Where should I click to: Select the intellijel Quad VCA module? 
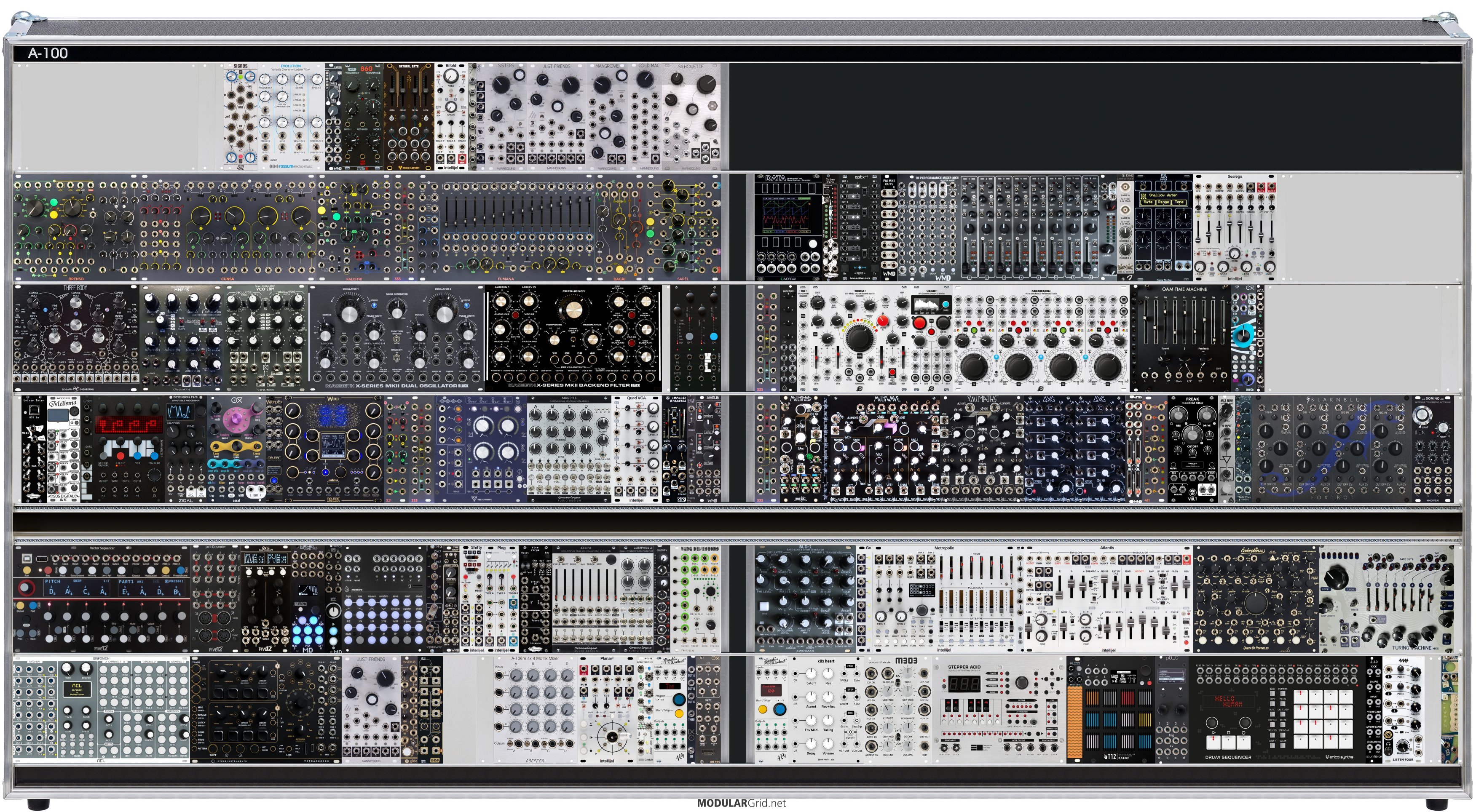(637, 449)
